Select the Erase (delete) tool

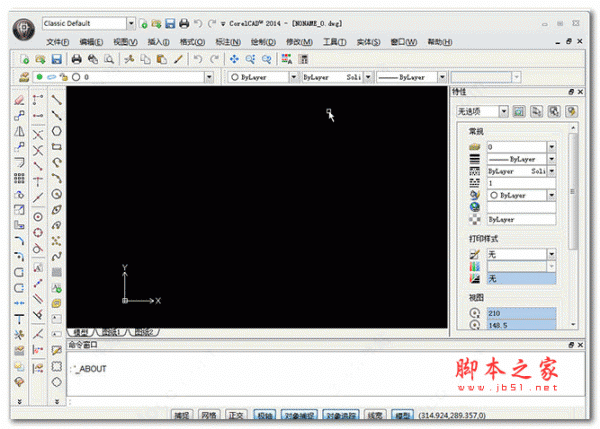pos(19,100)
